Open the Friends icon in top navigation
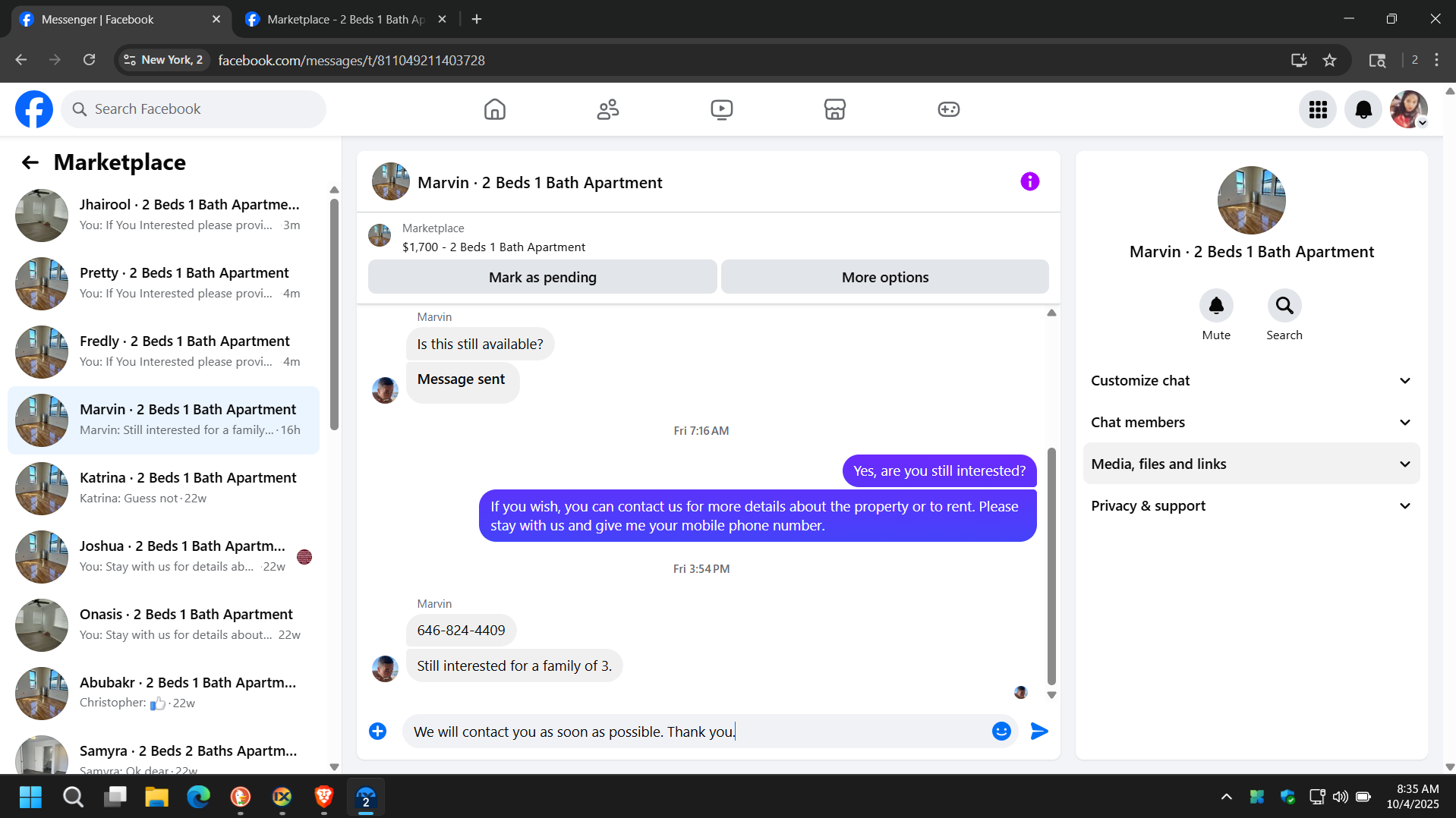The image size is (1456, 818). 608,109
